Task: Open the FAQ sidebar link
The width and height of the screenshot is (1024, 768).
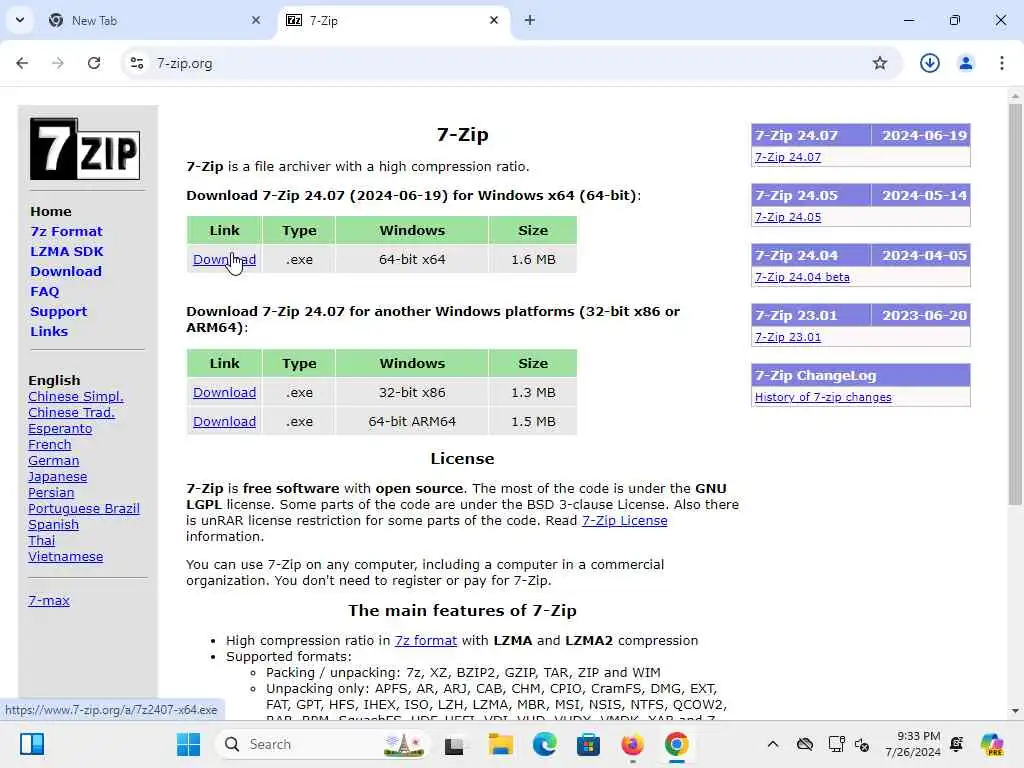Action: (44, 291)
